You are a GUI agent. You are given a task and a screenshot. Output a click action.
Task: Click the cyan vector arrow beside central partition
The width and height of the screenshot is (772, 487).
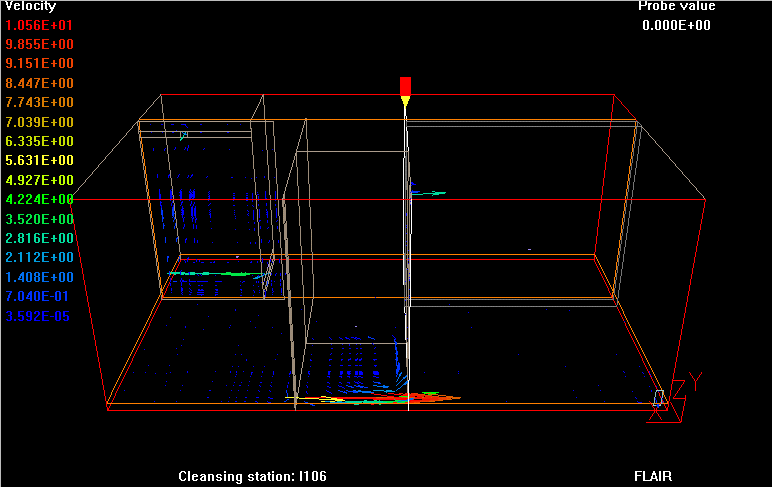[x=428, y=193]
